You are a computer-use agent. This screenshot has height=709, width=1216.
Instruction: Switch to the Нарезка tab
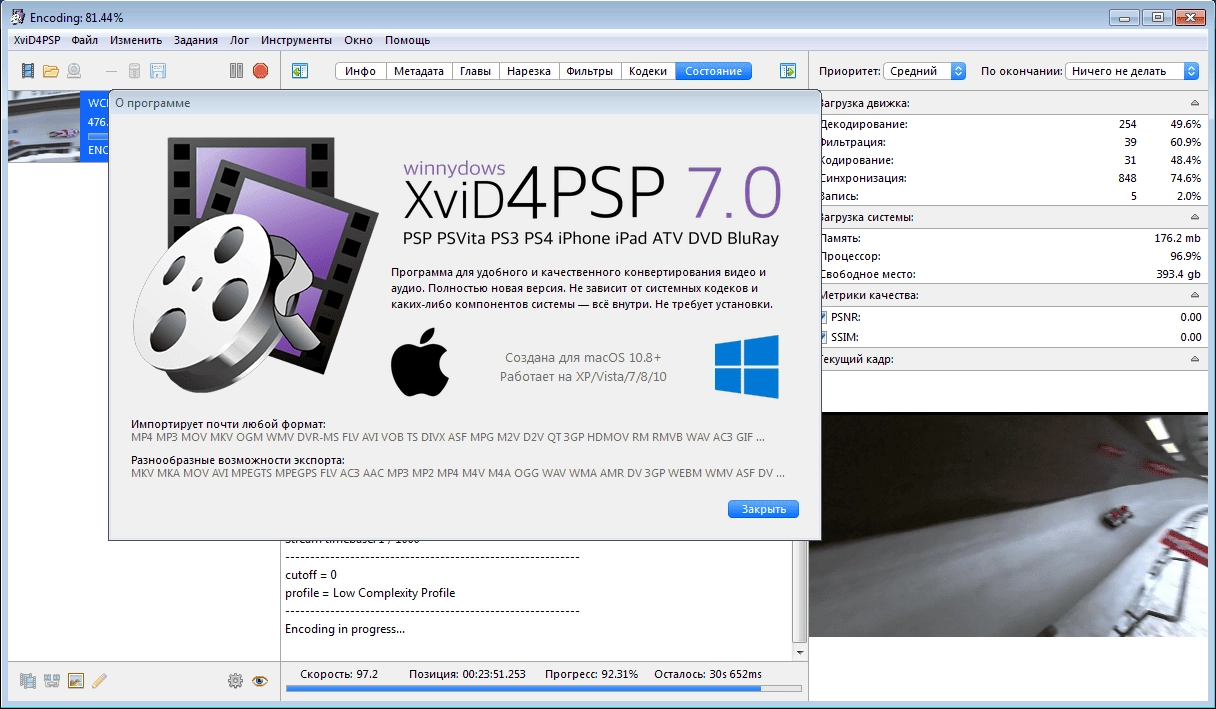(x=529, y=71)
